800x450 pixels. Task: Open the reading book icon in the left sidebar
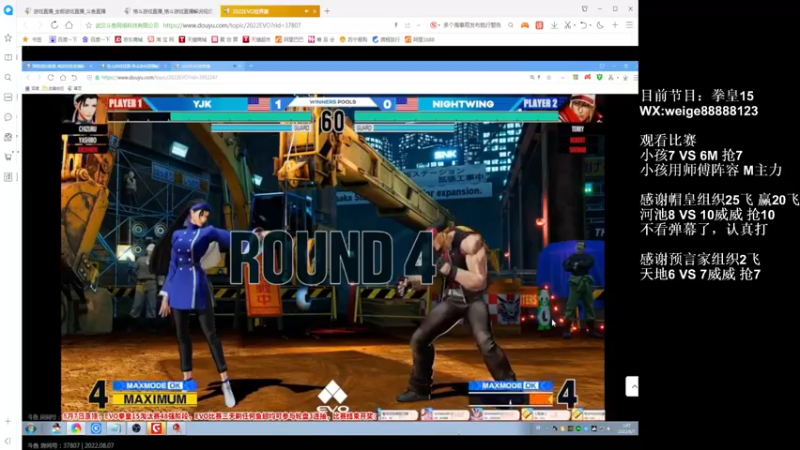8,58
